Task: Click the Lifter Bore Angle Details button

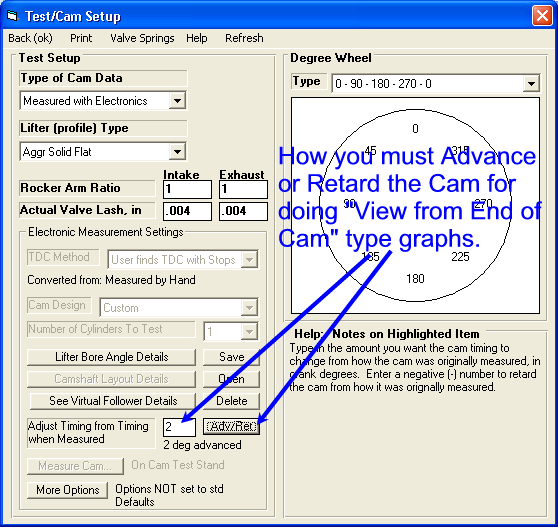Action: 111,357
